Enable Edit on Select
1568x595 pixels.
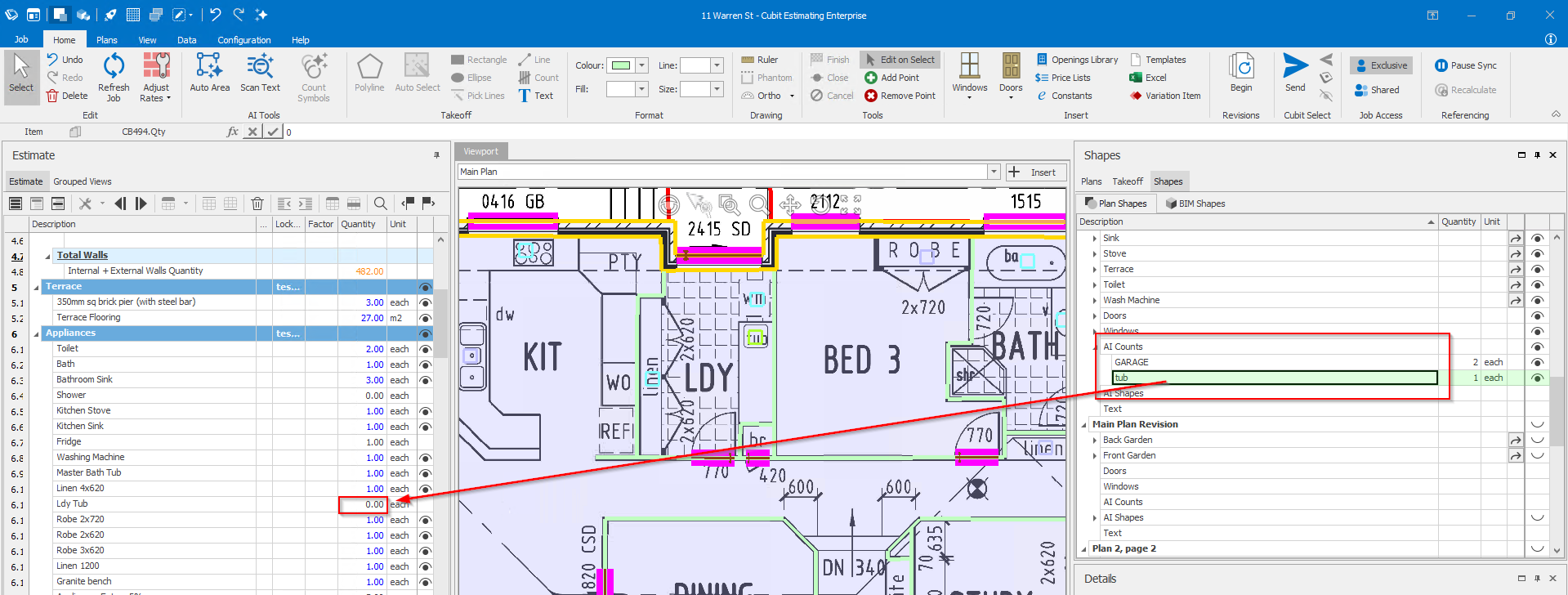coord(900,60)
